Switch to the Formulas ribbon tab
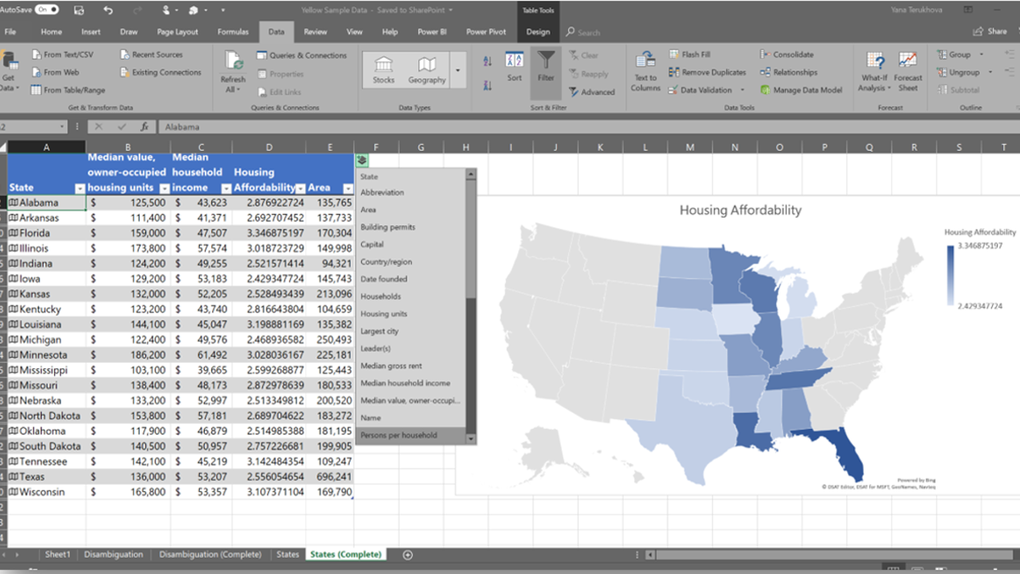The image size is (1020, 574). tap(233, 32)
